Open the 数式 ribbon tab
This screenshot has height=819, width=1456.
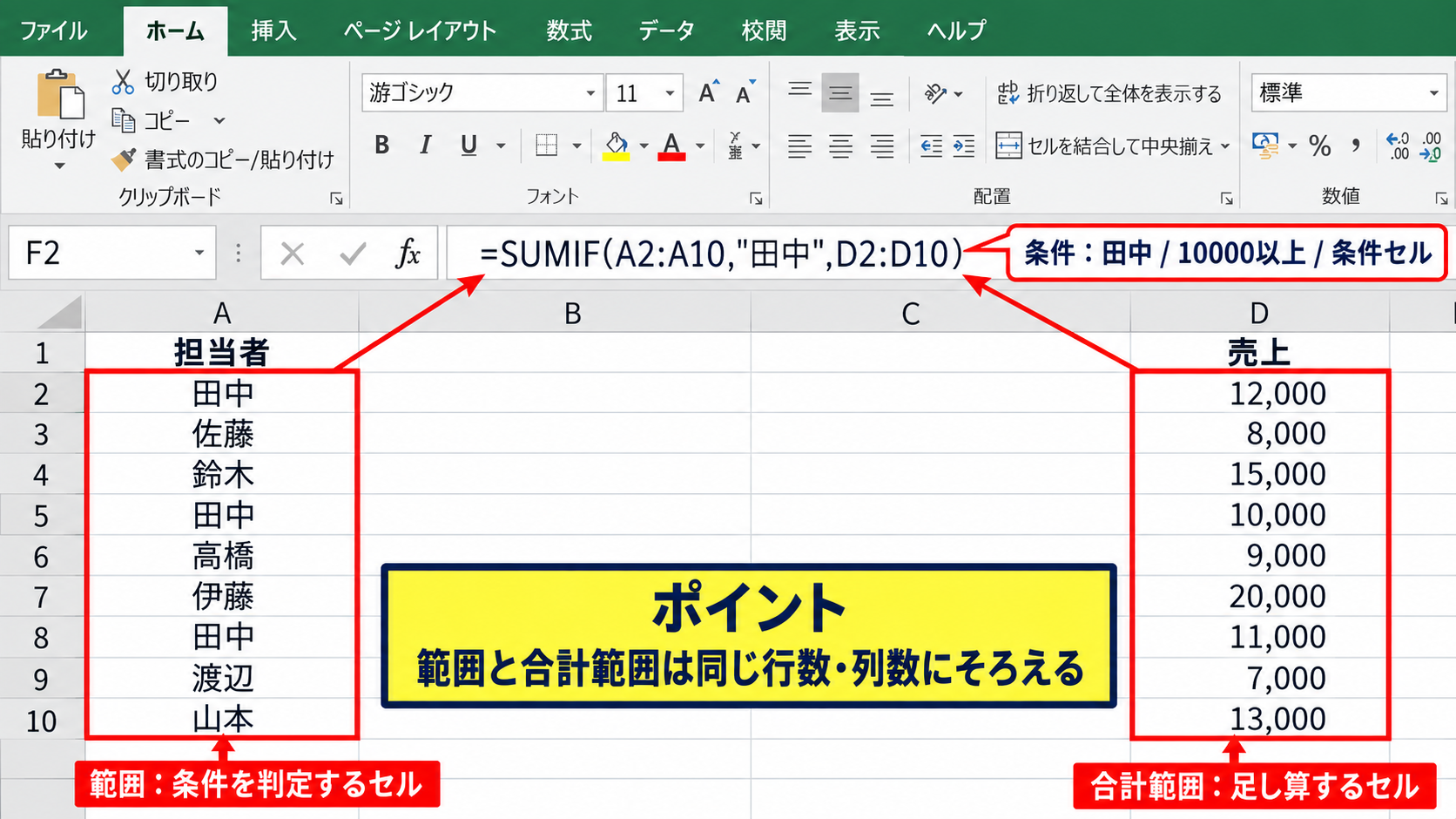click(x=569, y=30)
